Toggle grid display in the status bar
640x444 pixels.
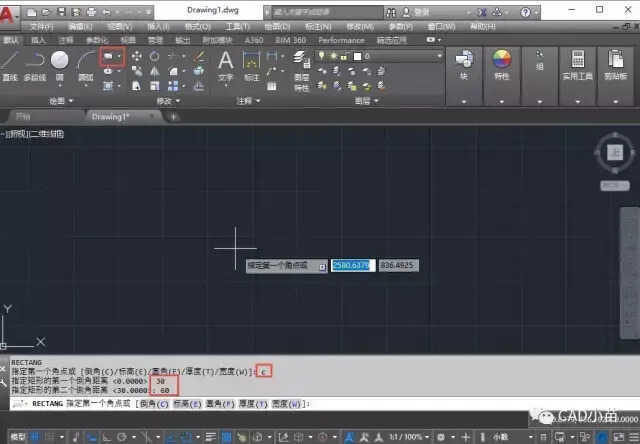[x=35, y=437]
